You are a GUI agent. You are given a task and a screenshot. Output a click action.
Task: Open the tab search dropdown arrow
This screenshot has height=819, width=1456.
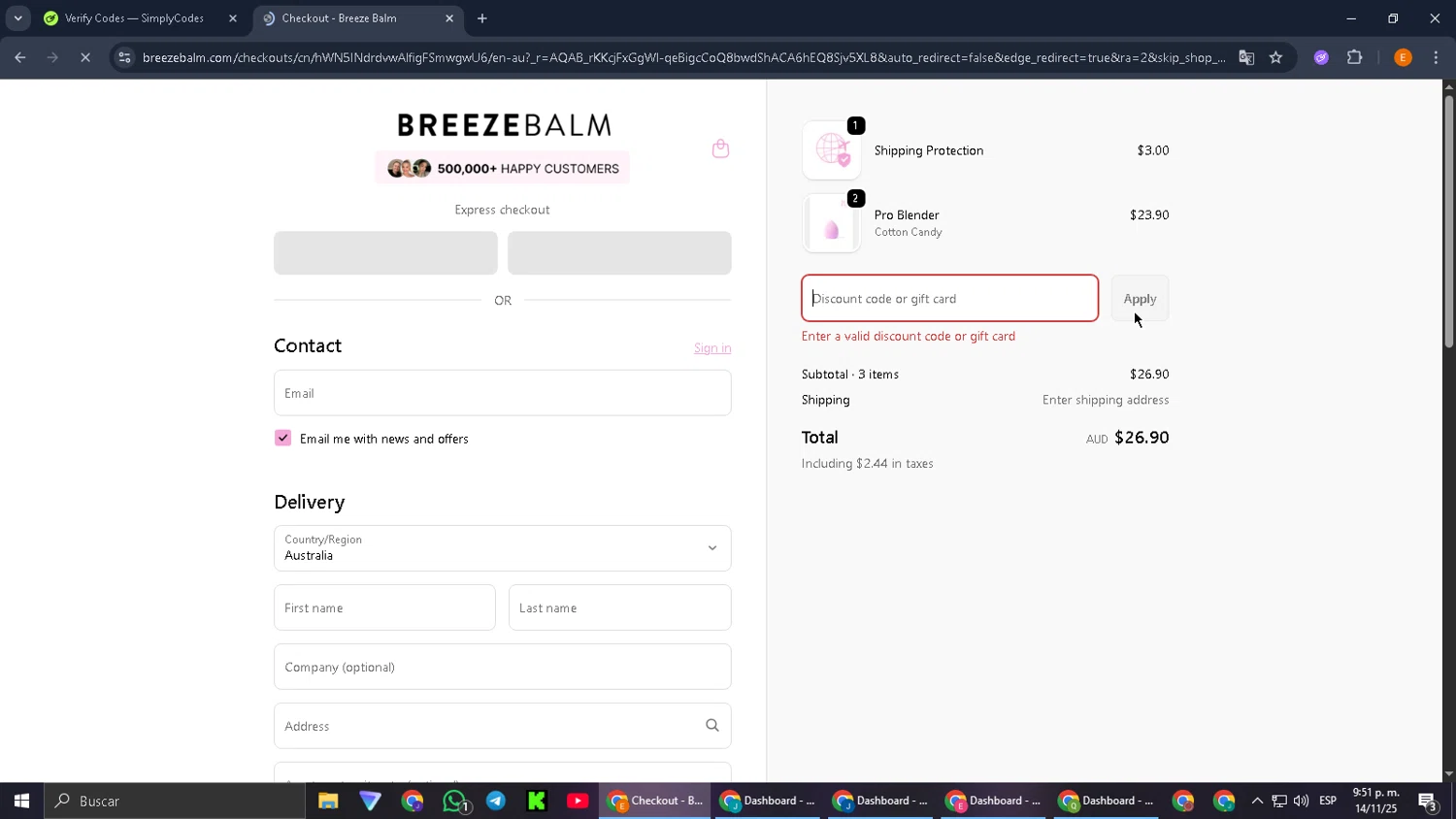coord(17,18)
